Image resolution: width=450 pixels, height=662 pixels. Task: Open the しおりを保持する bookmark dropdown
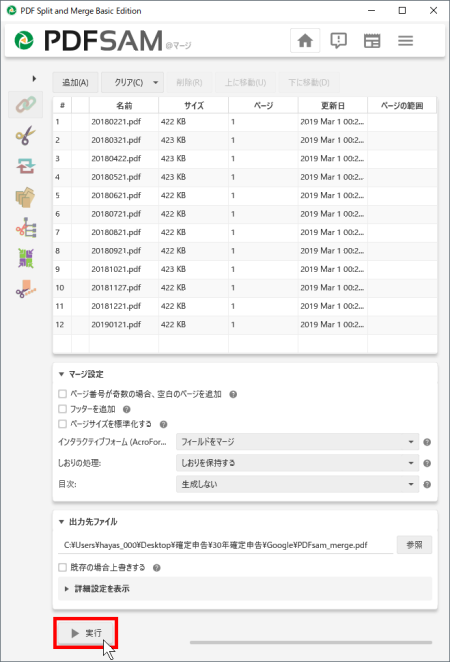298,463
